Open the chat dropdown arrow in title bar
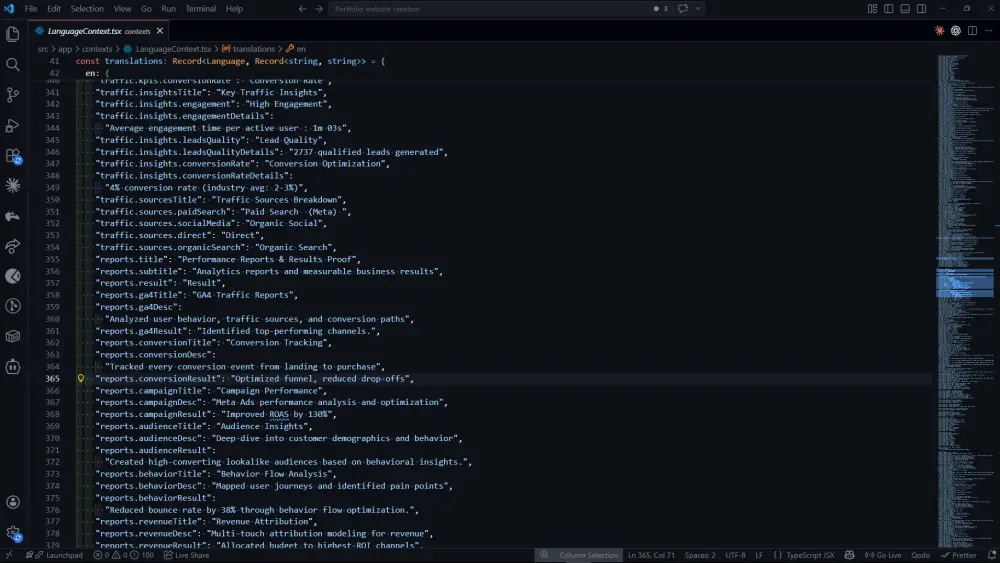 tap(698, 9)
